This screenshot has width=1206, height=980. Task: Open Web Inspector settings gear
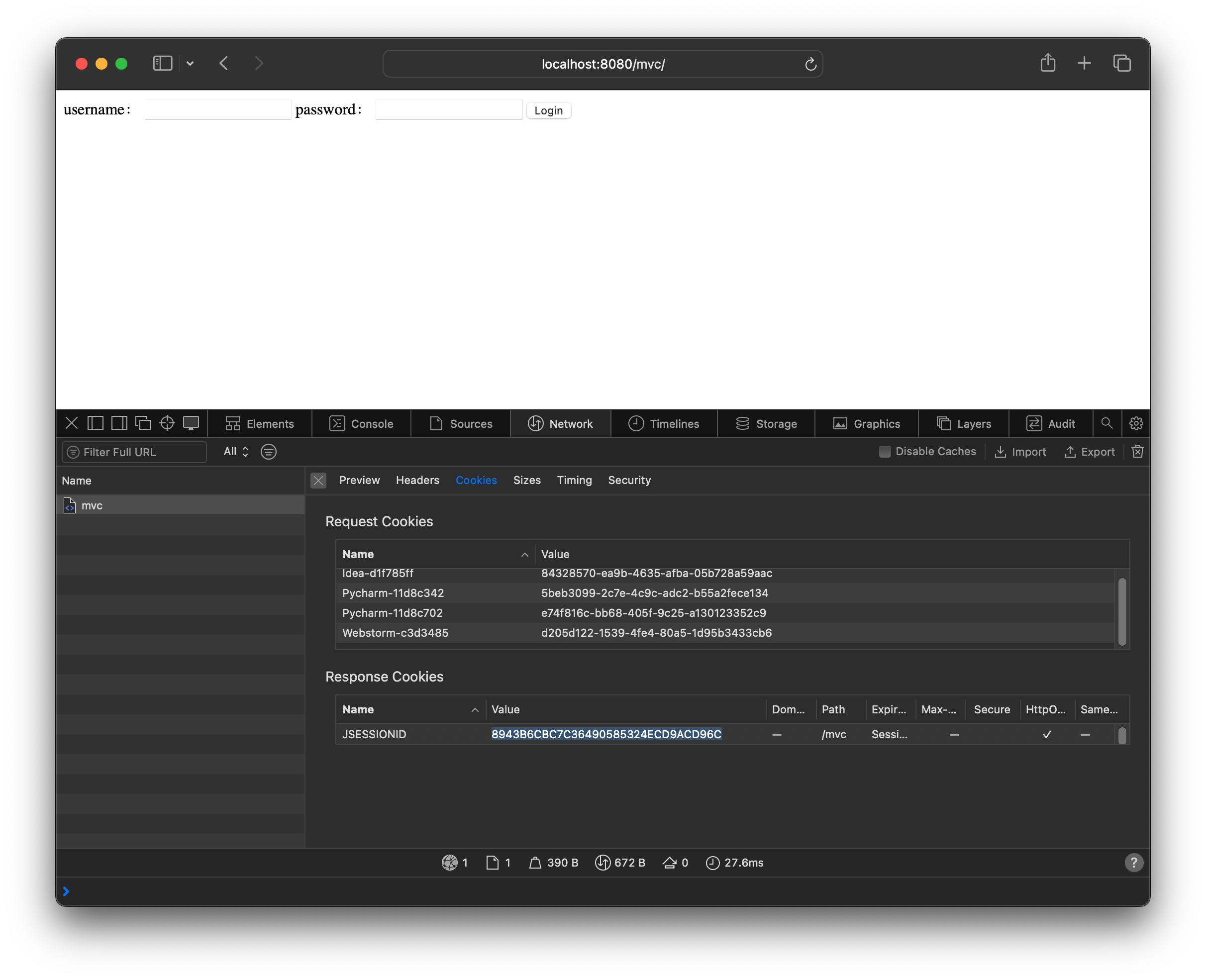click(1135, 423)
